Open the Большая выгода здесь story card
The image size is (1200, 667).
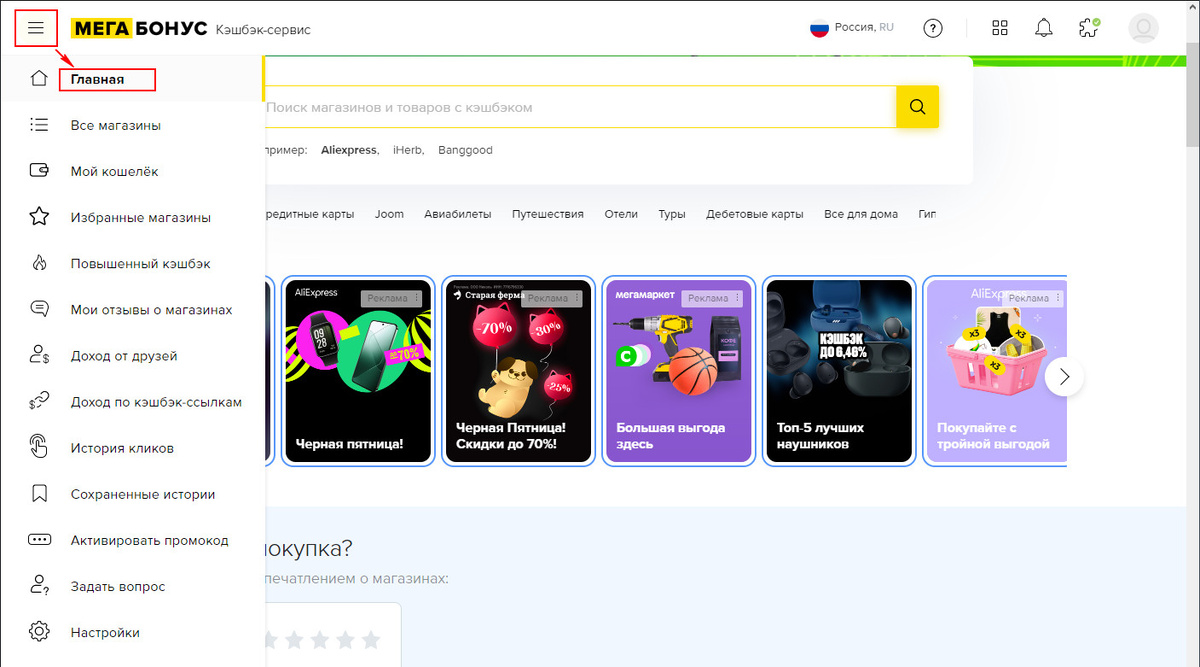point(678,371)
